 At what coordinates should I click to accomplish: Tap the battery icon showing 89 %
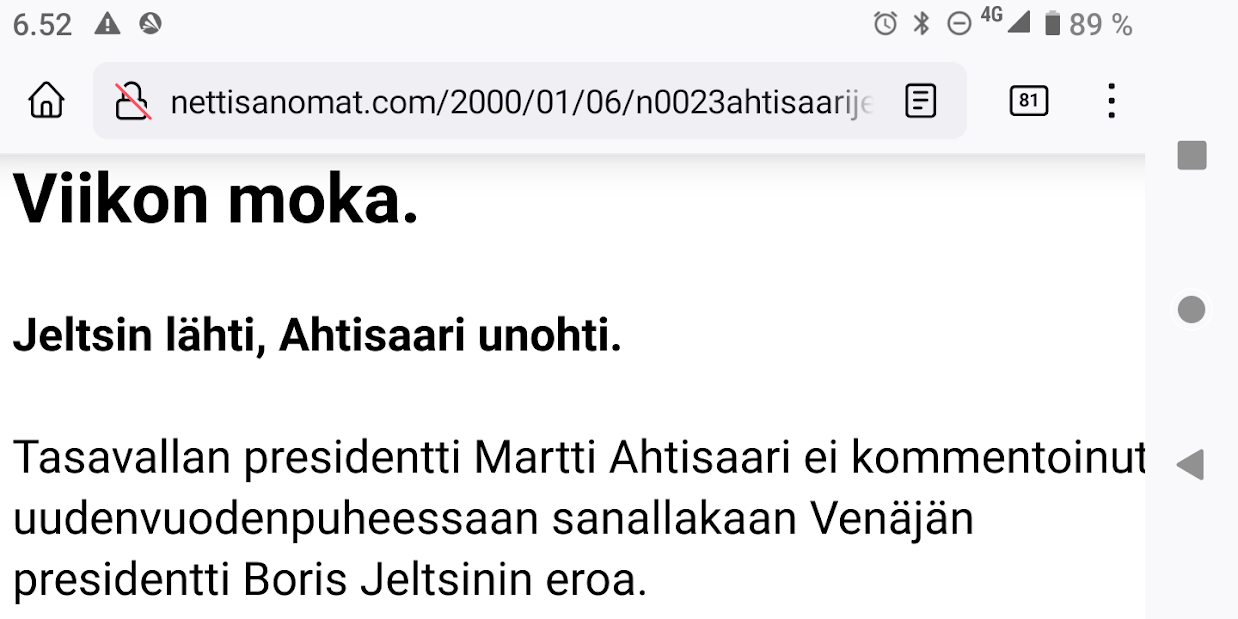point(1052,25)
